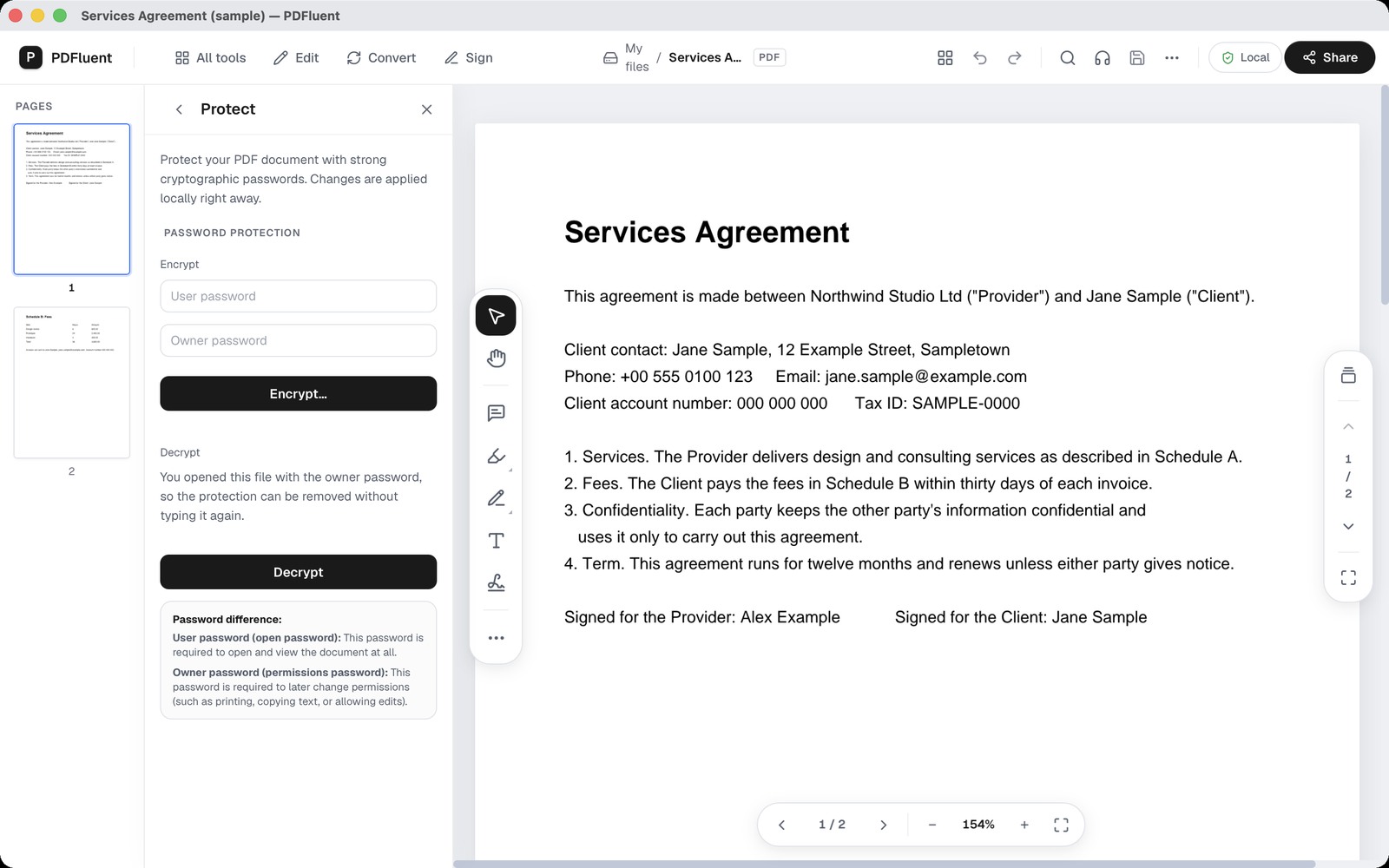Jump to previous page in right rail
Viewport: 1389px width, 868px height.
pyautogui.click(x=1348, y=426)
